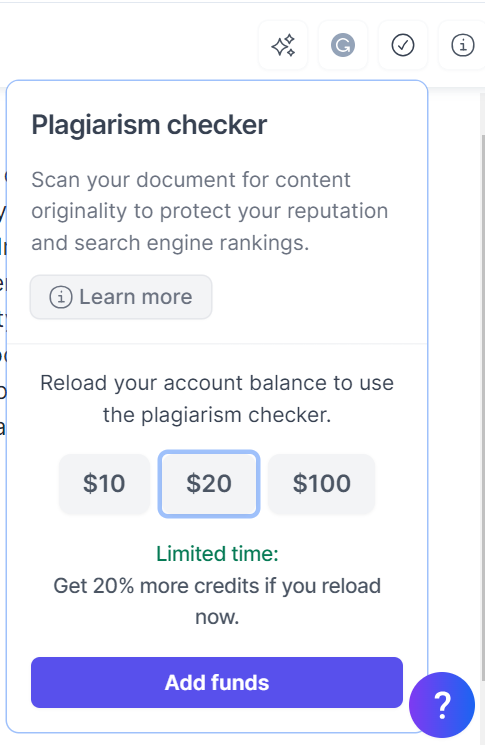Open the purple question mark help bubble
This screenshot has width=485, height=745.
(x=442, y=705)
